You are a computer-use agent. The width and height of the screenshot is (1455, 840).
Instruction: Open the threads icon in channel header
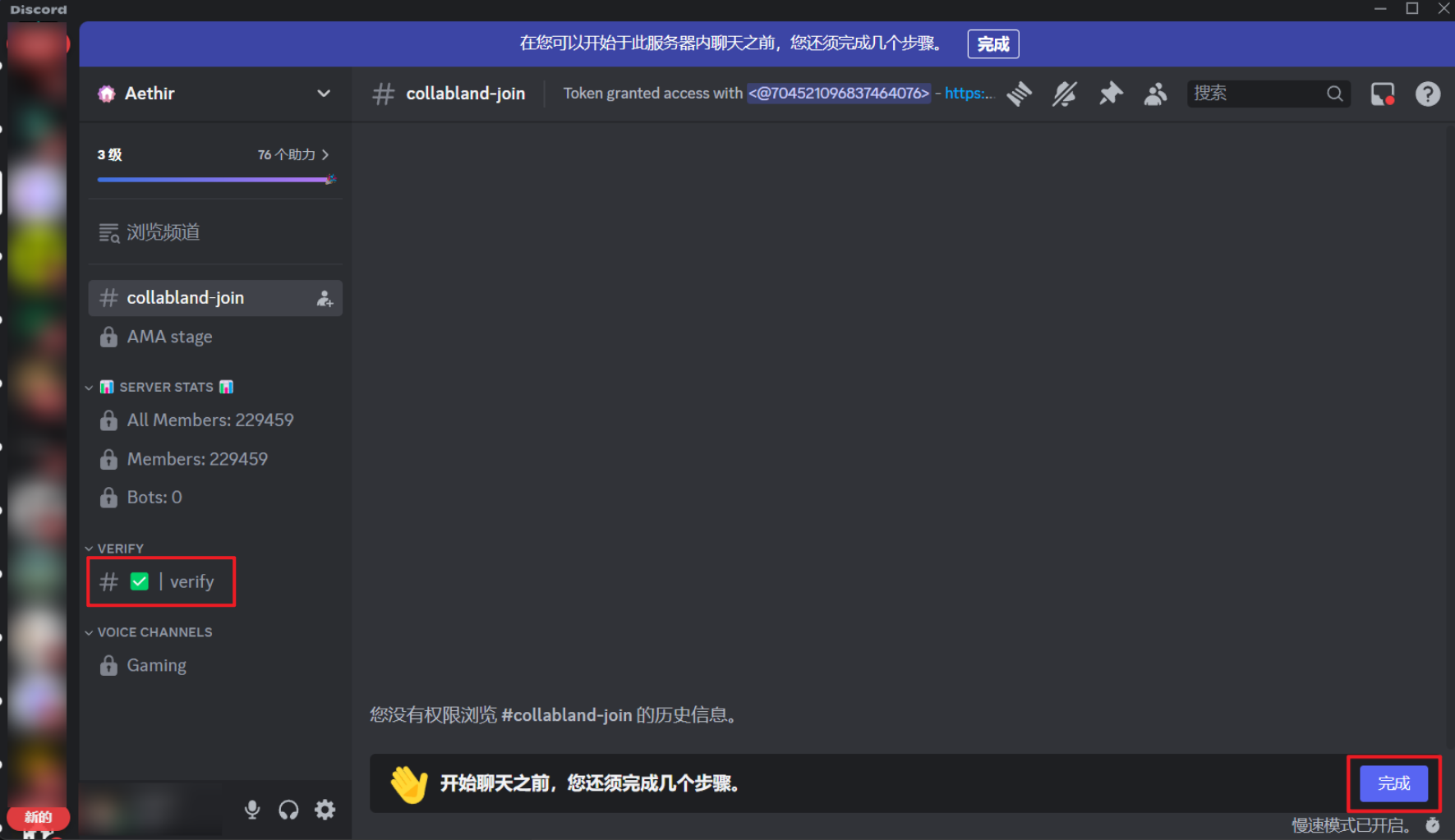pyautogui.click(x=1019, y=94)
